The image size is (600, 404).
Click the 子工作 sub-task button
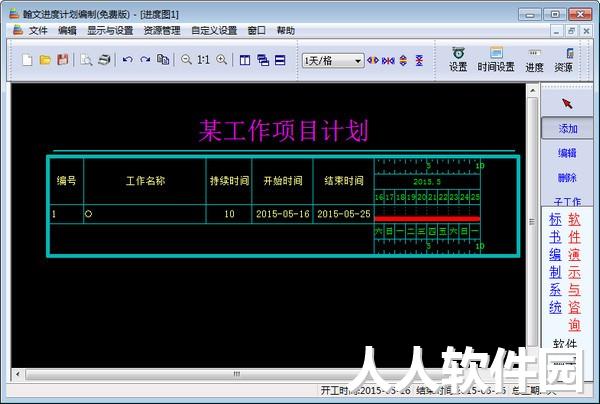click(x=567, y=201)
